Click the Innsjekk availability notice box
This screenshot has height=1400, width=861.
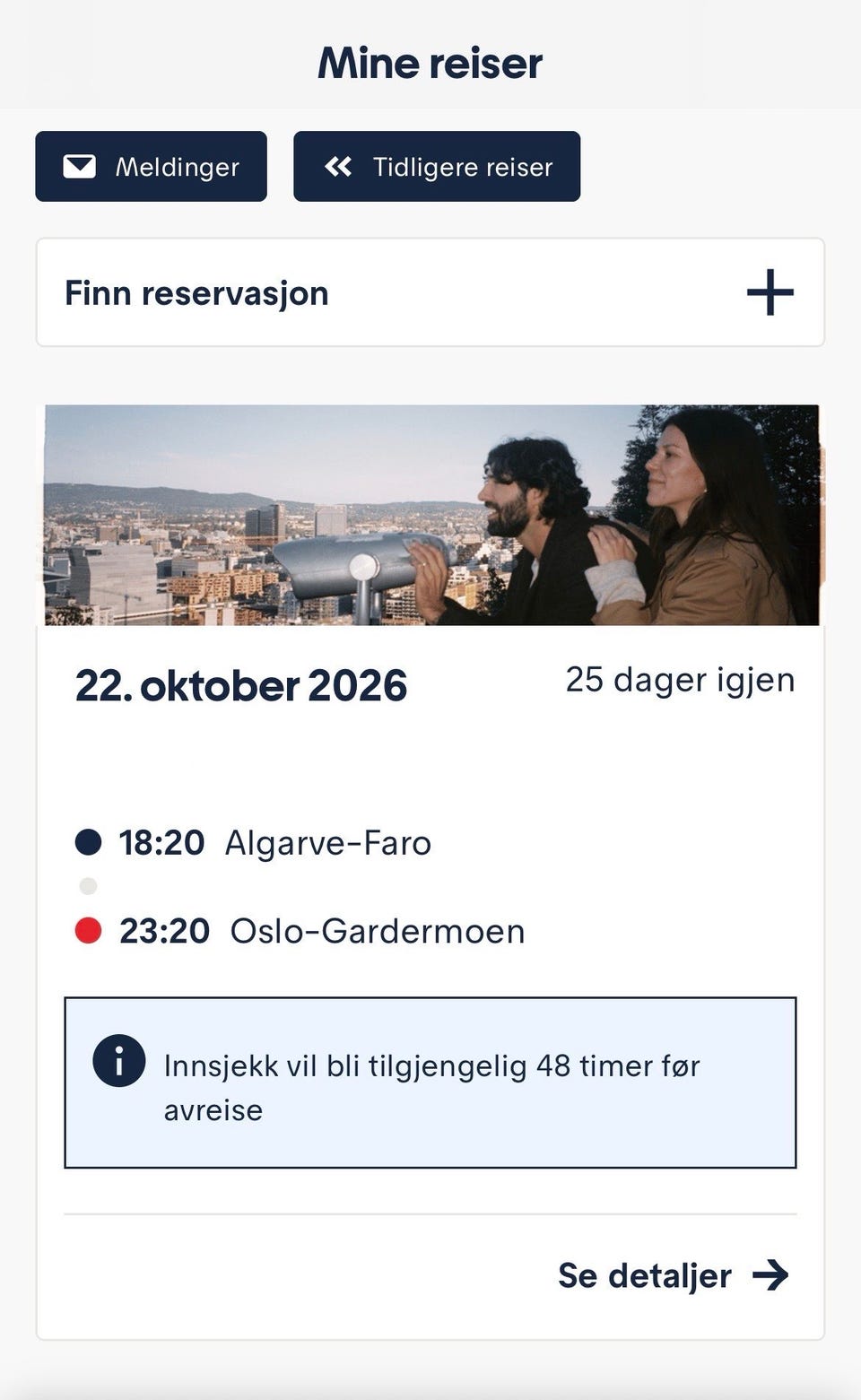[430, 1083]
